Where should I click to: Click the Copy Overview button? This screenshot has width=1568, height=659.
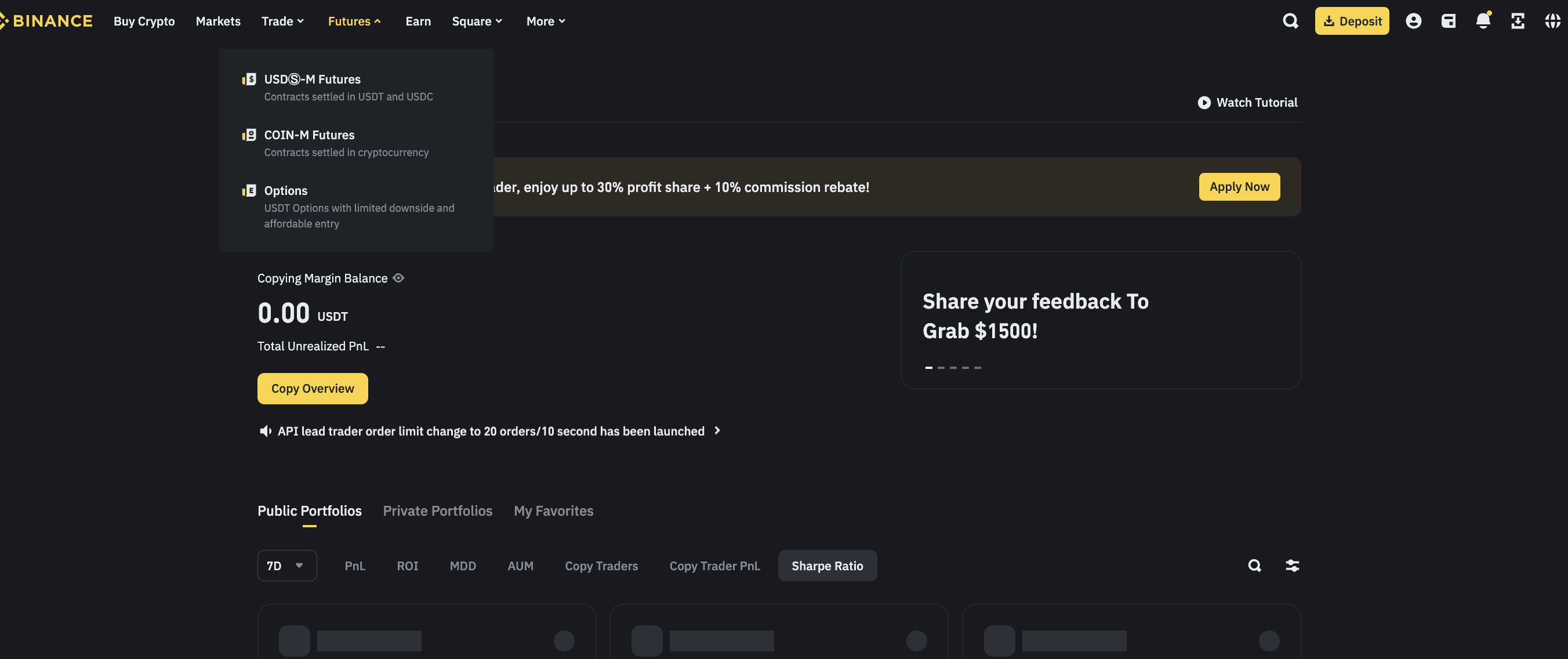312,389
